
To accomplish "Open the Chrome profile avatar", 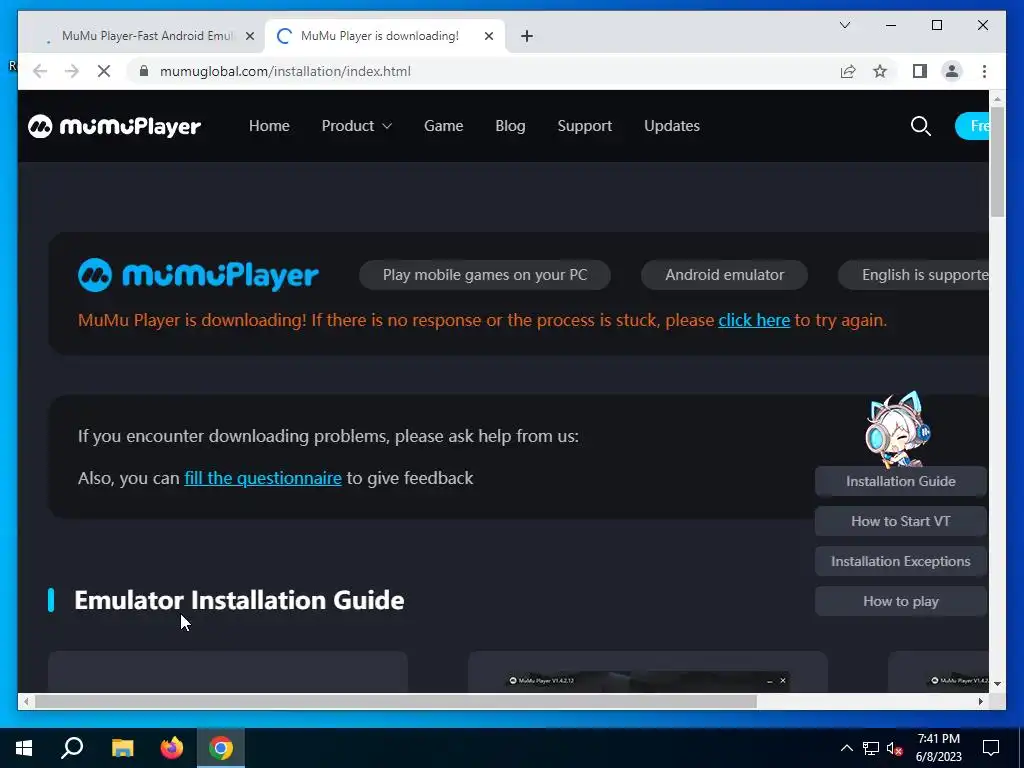I will click(952, 71).
